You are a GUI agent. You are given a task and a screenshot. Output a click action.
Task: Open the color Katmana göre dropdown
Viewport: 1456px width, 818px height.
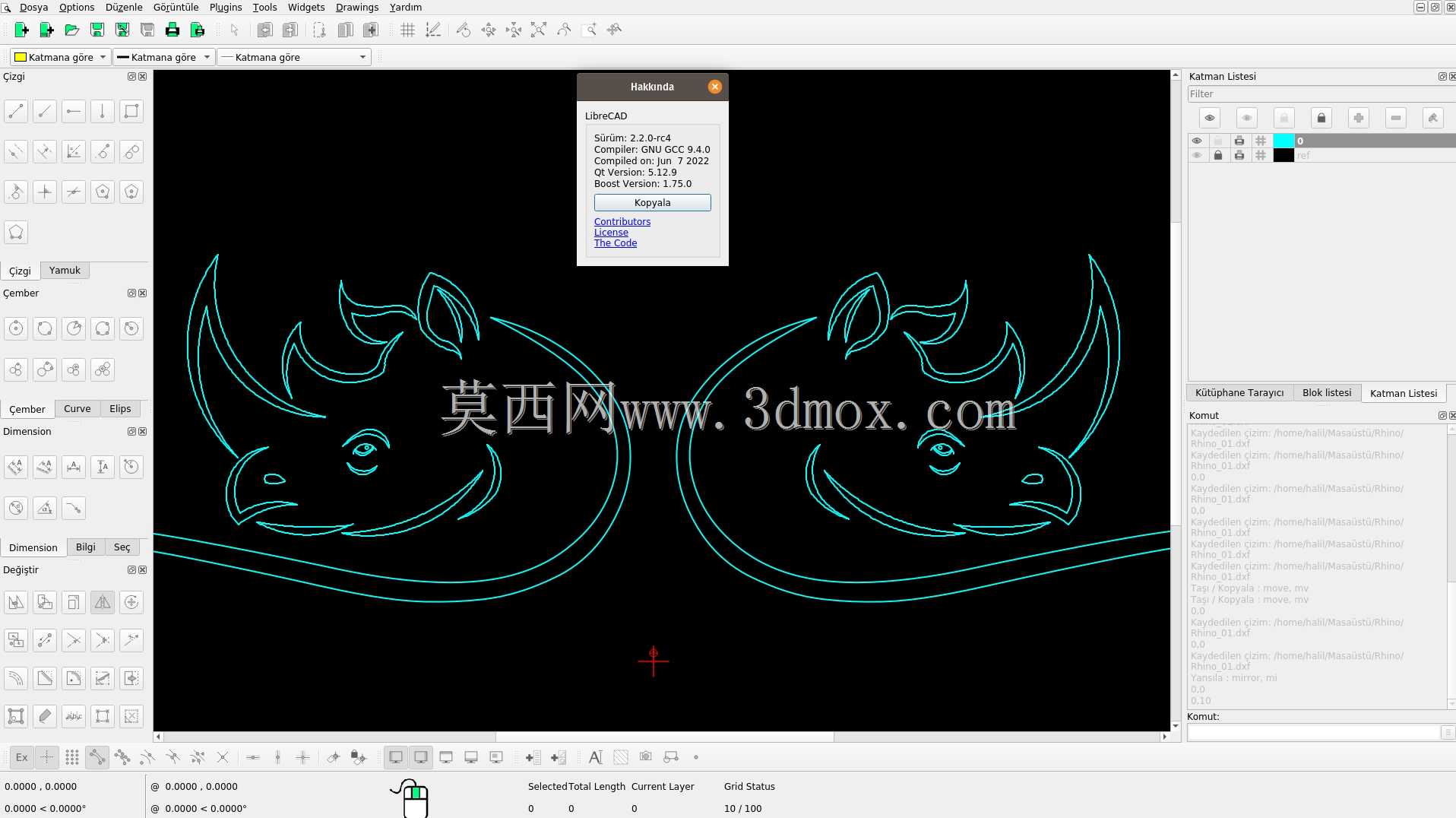click(60, 57)
